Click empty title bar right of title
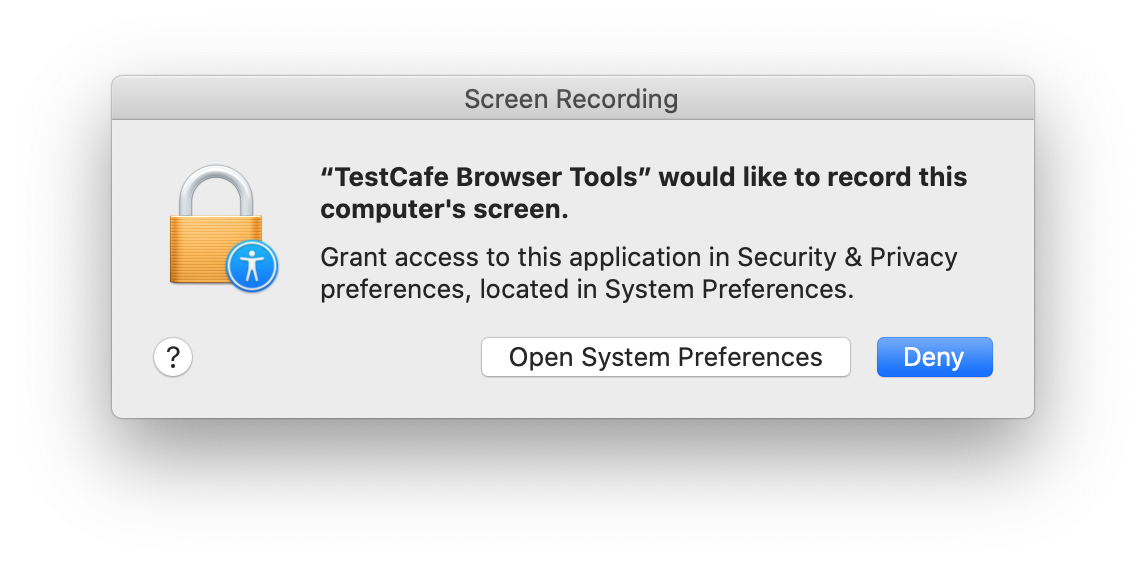This screenshot has width=1146, height=566. click(850, 99)
